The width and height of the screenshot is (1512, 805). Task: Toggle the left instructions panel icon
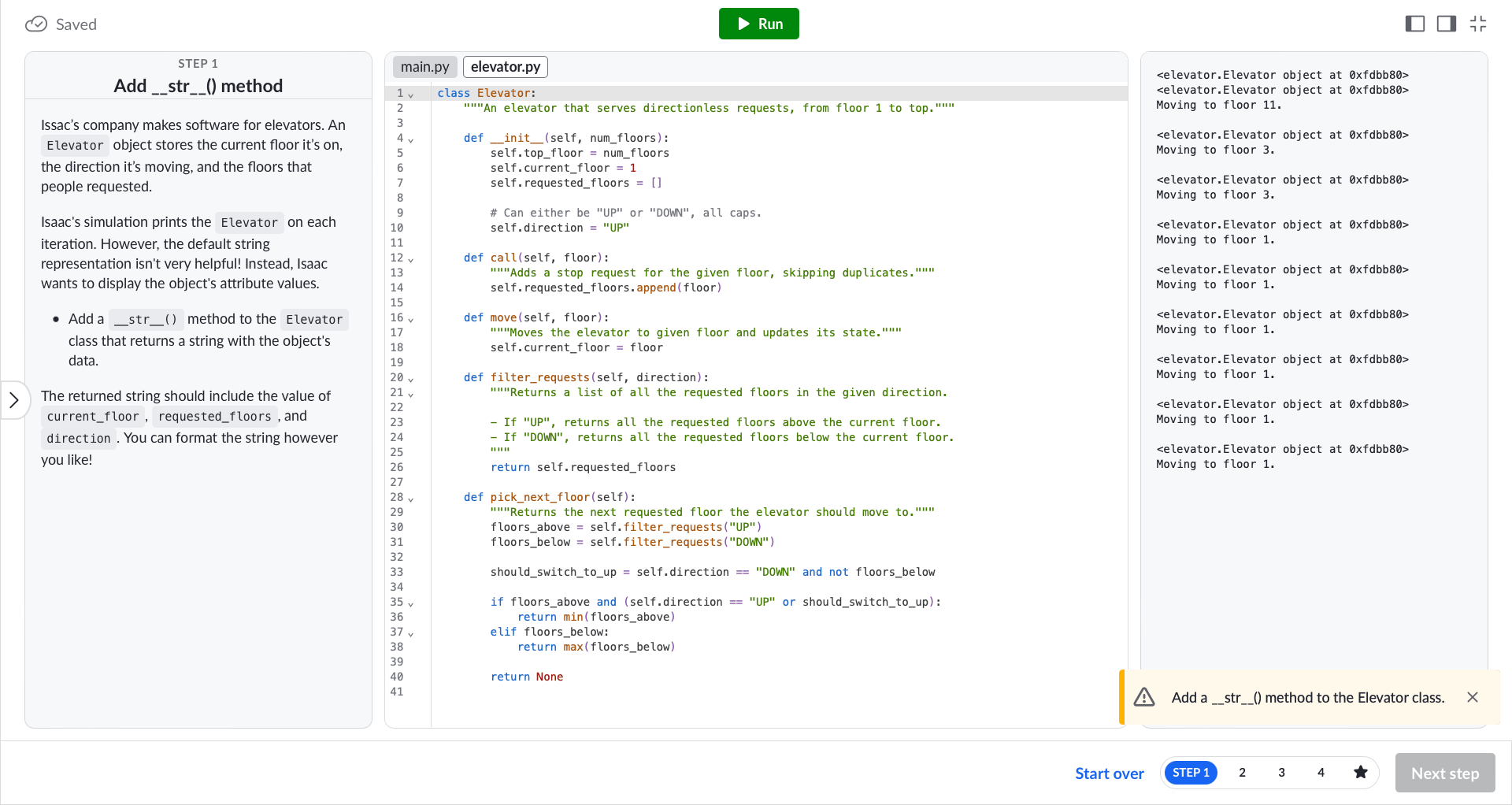(1414, 24)
